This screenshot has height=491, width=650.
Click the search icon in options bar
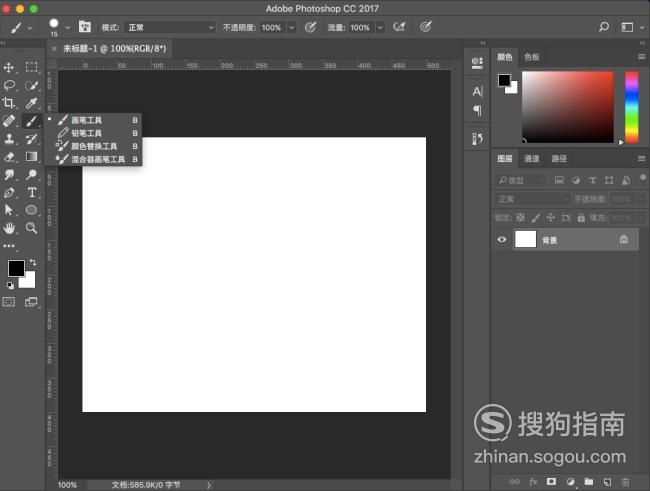click(x=604, y=27)
